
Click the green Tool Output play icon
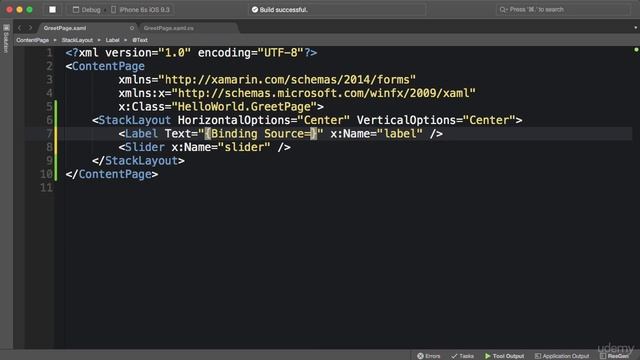(487, 356)
